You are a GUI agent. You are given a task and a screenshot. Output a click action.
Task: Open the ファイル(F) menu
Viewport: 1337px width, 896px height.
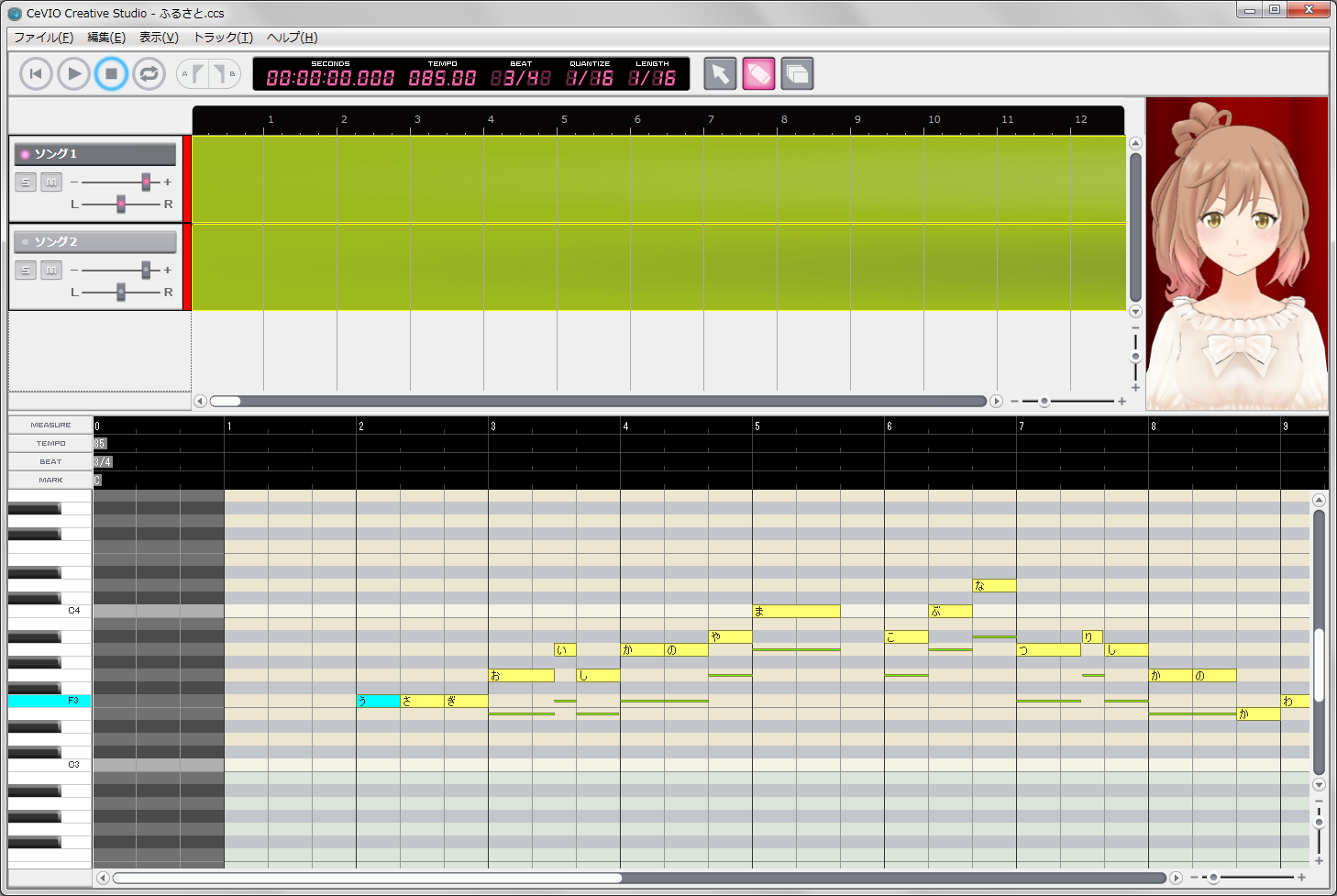[x=43, y=38]
